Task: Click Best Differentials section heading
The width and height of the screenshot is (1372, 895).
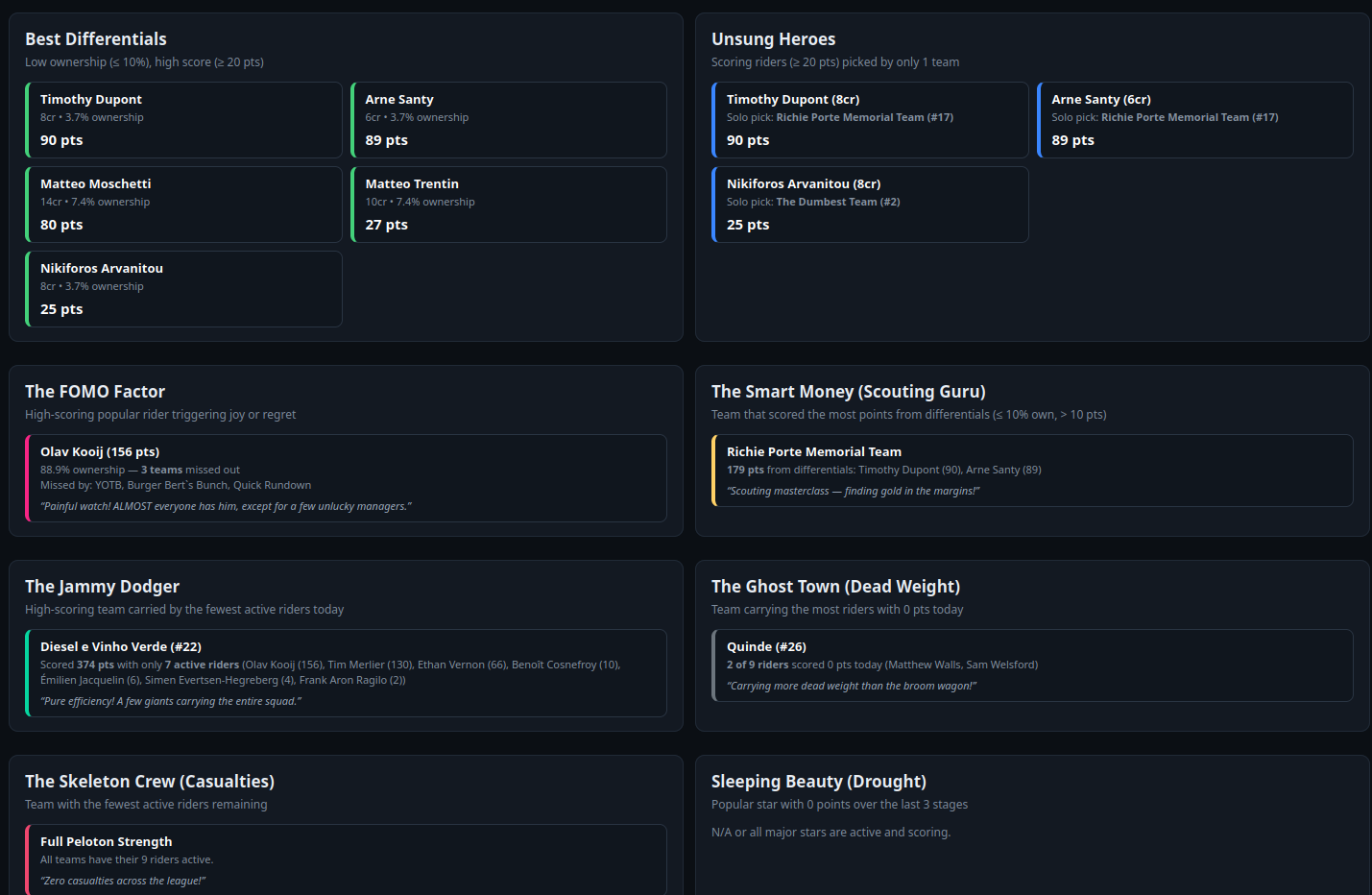Action: tap(96, 39)
